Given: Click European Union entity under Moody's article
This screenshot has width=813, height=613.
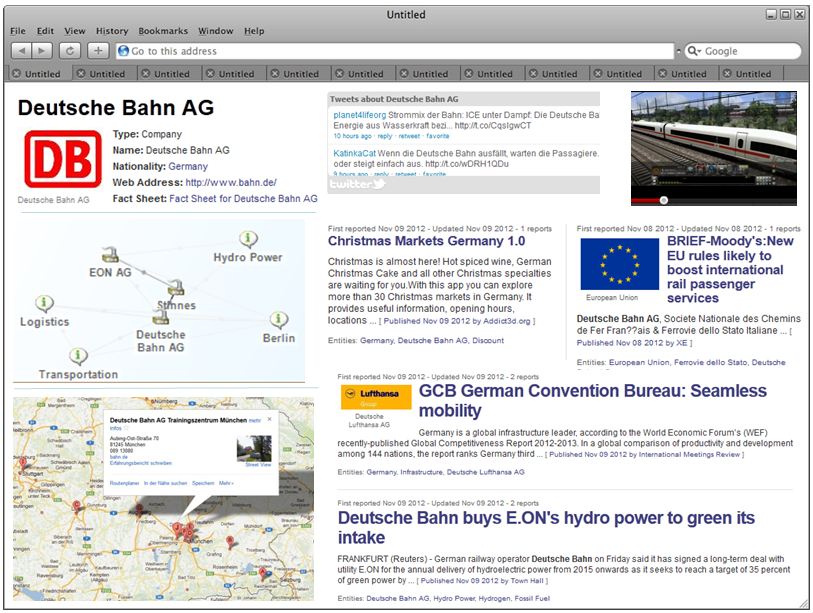Looking at the screenshot, I should pyautogui.click(x=639, y=363).
